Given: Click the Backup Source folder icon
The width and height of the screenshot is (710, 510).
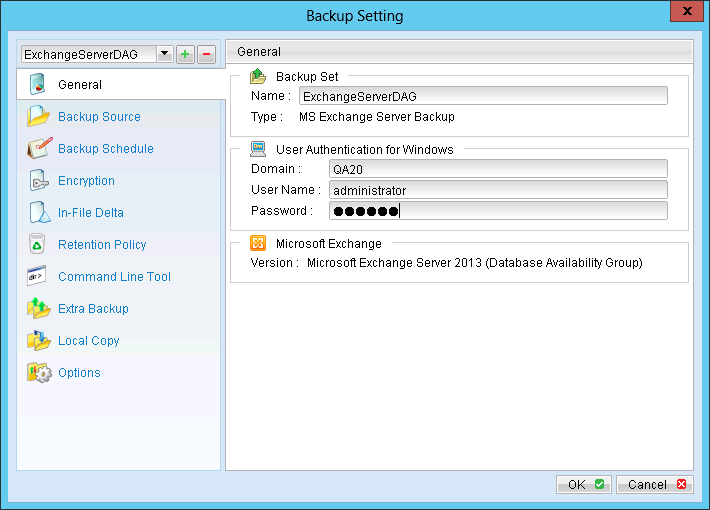Looking at the screenshot, I should (39, 117).
